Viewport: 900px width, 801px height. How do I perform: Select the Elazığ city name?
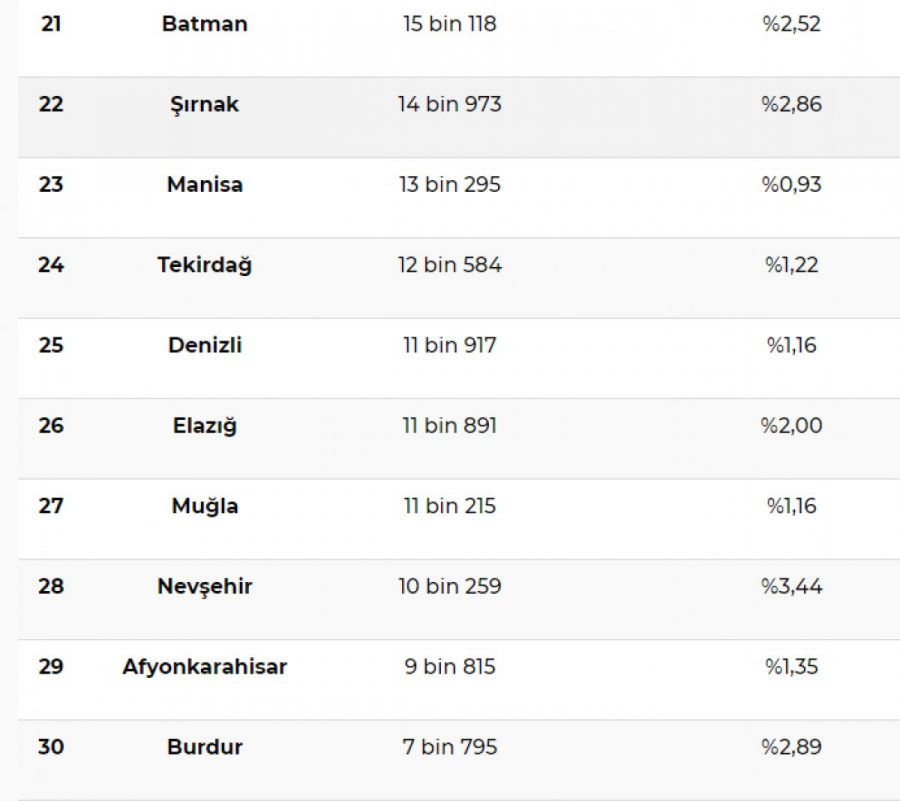coord(204,426)
